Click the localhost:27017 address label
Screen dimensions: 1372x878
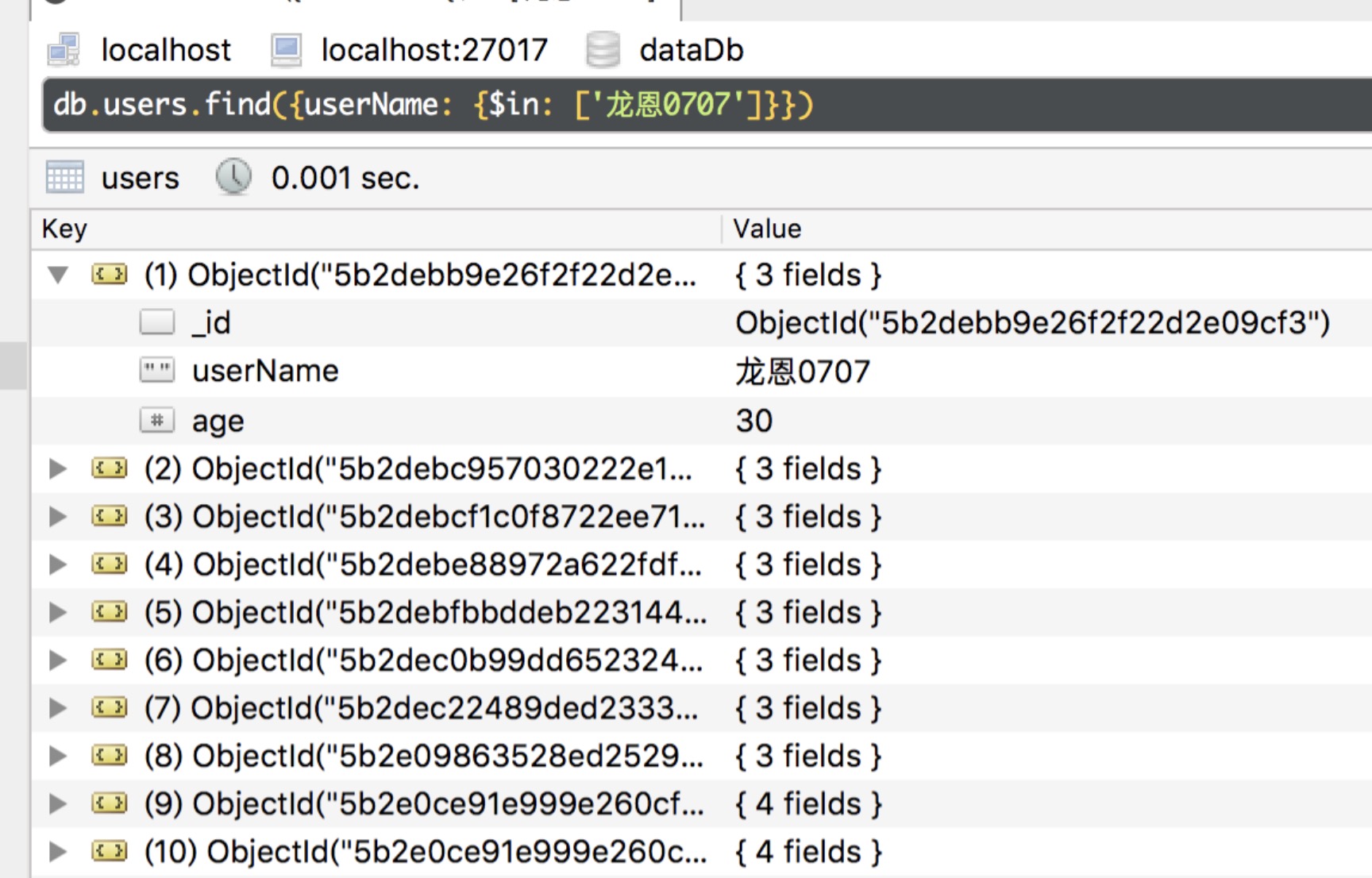click(x=434, y=50)
